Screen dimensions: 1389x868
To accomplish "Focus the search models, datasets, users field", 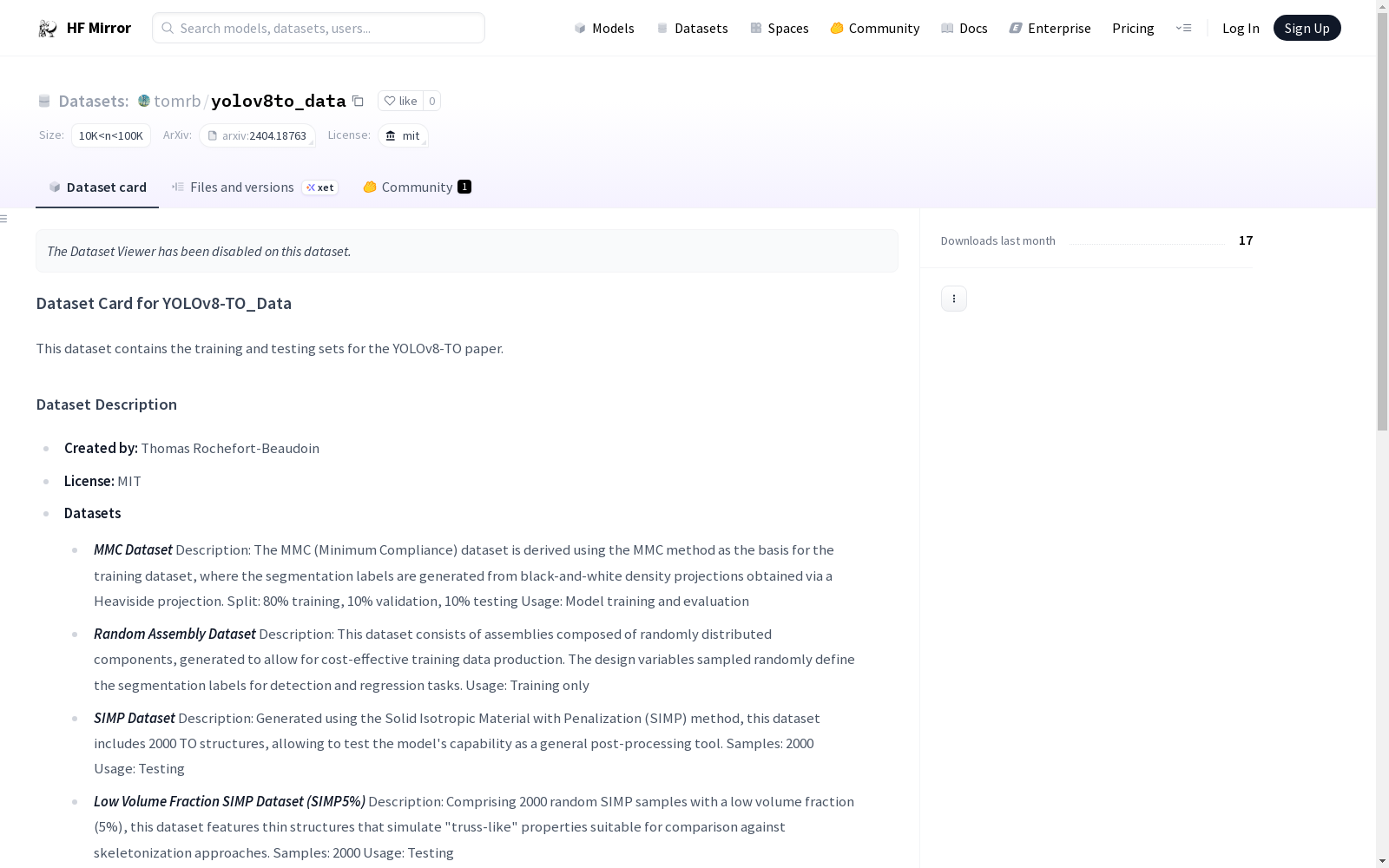I will [x=319, y=28].
